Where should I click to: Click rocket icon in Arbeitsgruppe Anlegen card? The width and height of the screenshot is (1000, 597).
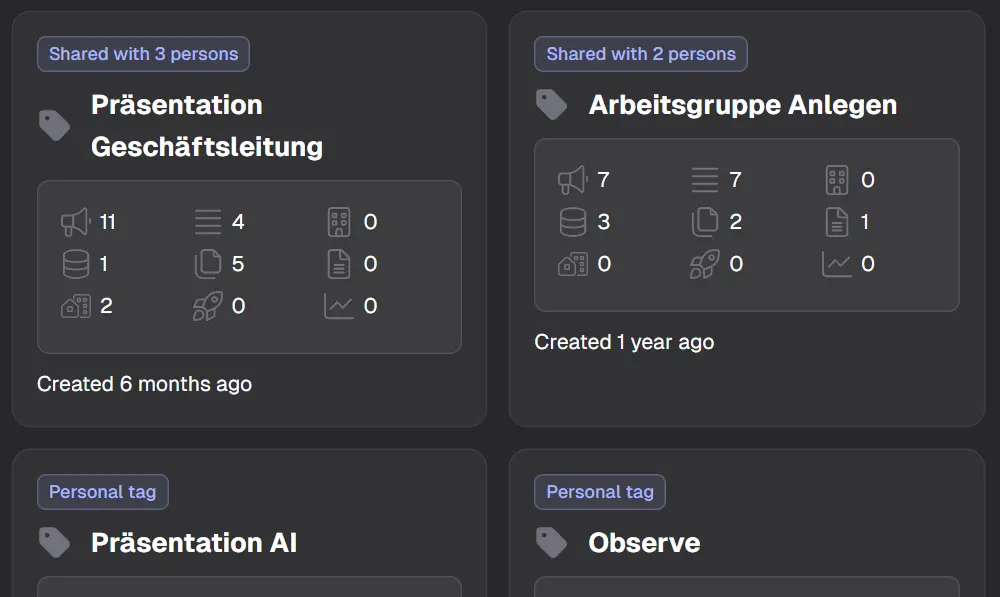[705, 264]
